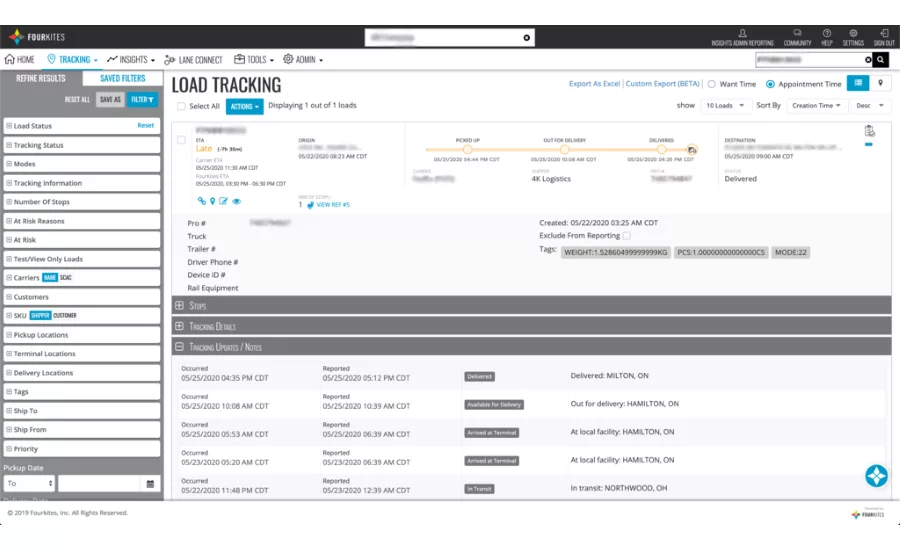Screen dimensions: 900x550
Task: Tick Exclude From Reporting checkbox
Action: click(x=627, y=235)
